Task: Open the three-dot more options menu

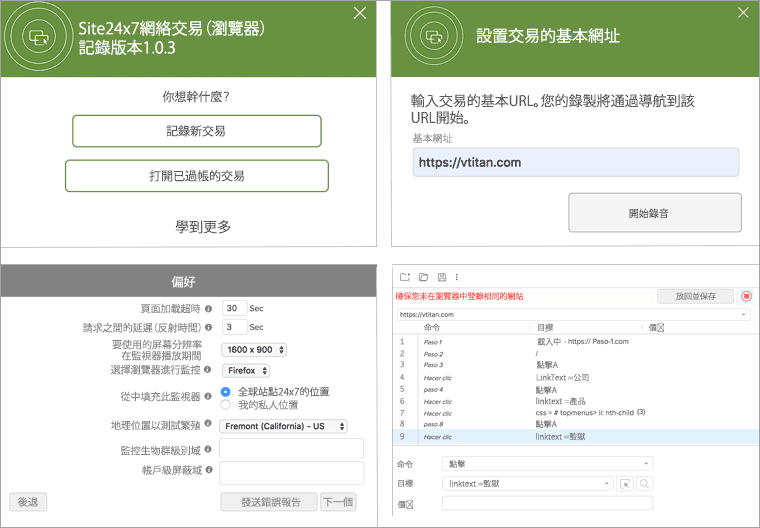Action: click(457, 277)
